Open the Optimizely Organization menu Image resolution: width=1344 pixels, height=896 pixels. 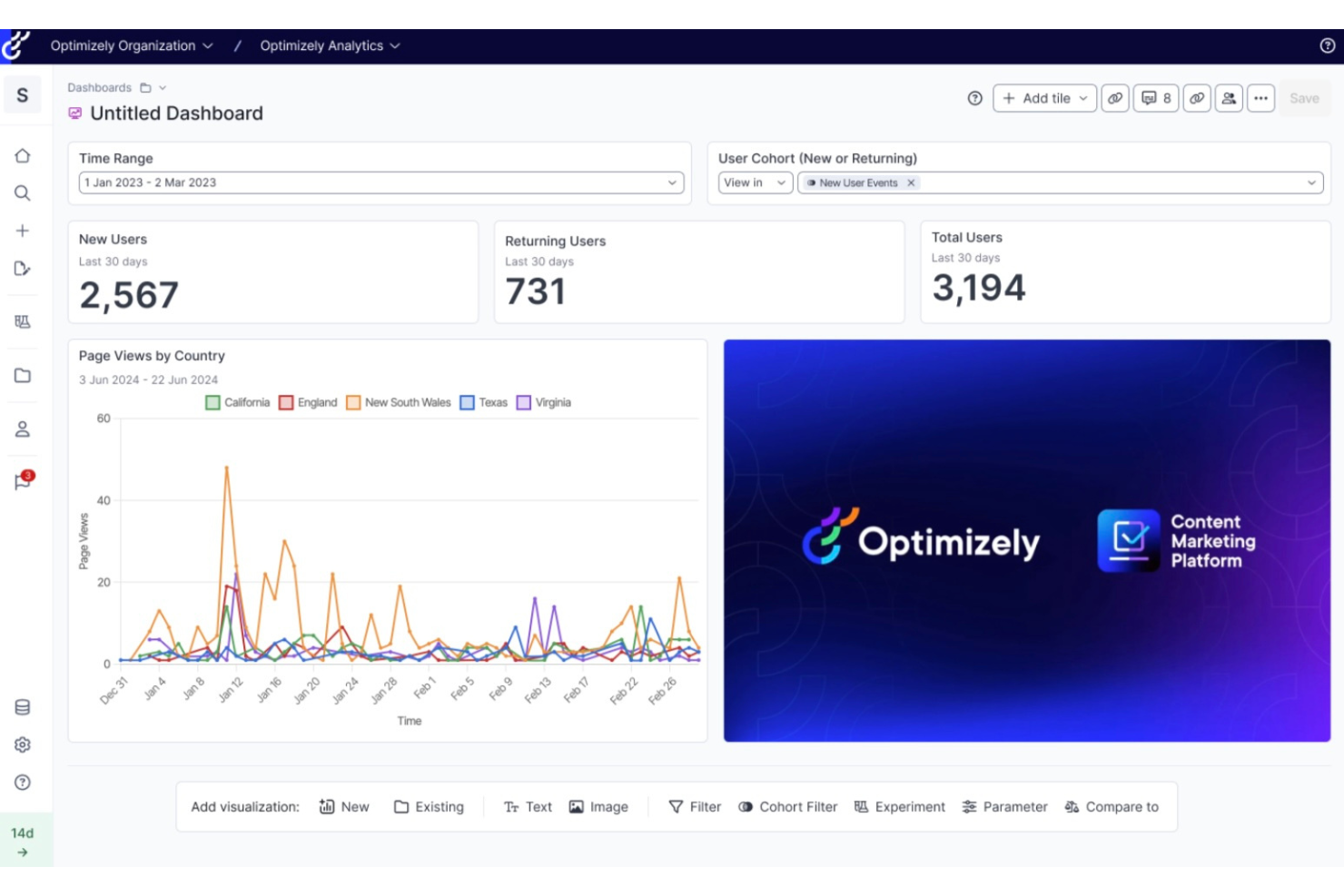[132, 45]
